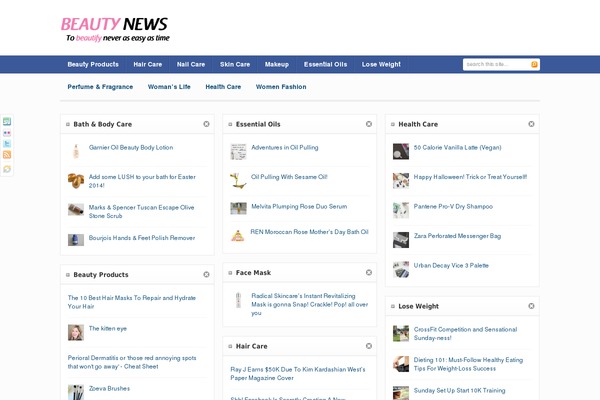Screen dimensions: 600x400
Task: Open Zara Perforated Messenger Bag article
Action: point(457,236)
